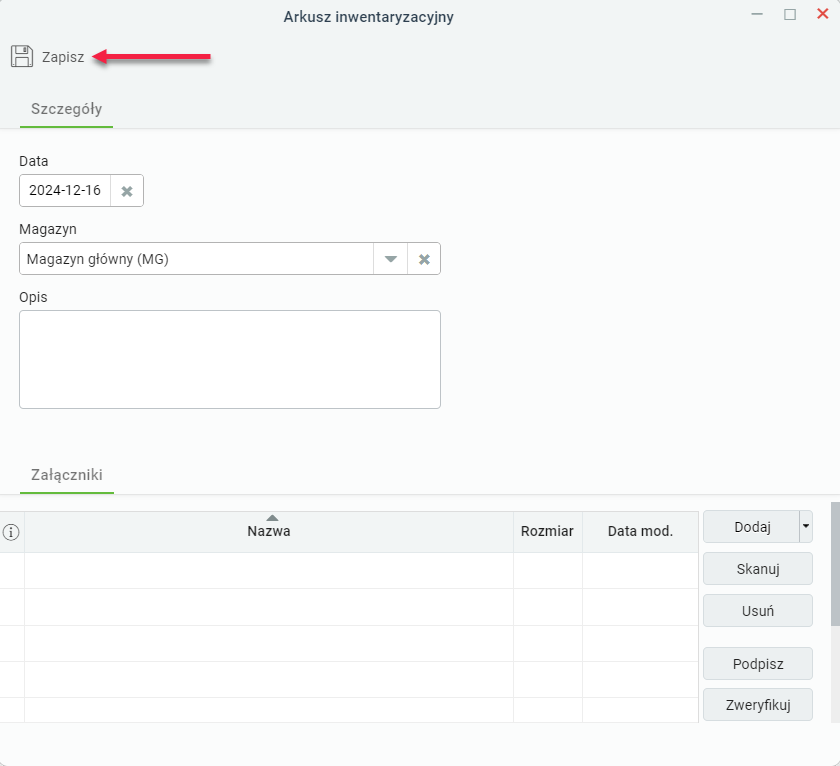Open the Dodaj button dropdown arrow
This screenshot has height=766, width=840.
click(x=806, y=526)
